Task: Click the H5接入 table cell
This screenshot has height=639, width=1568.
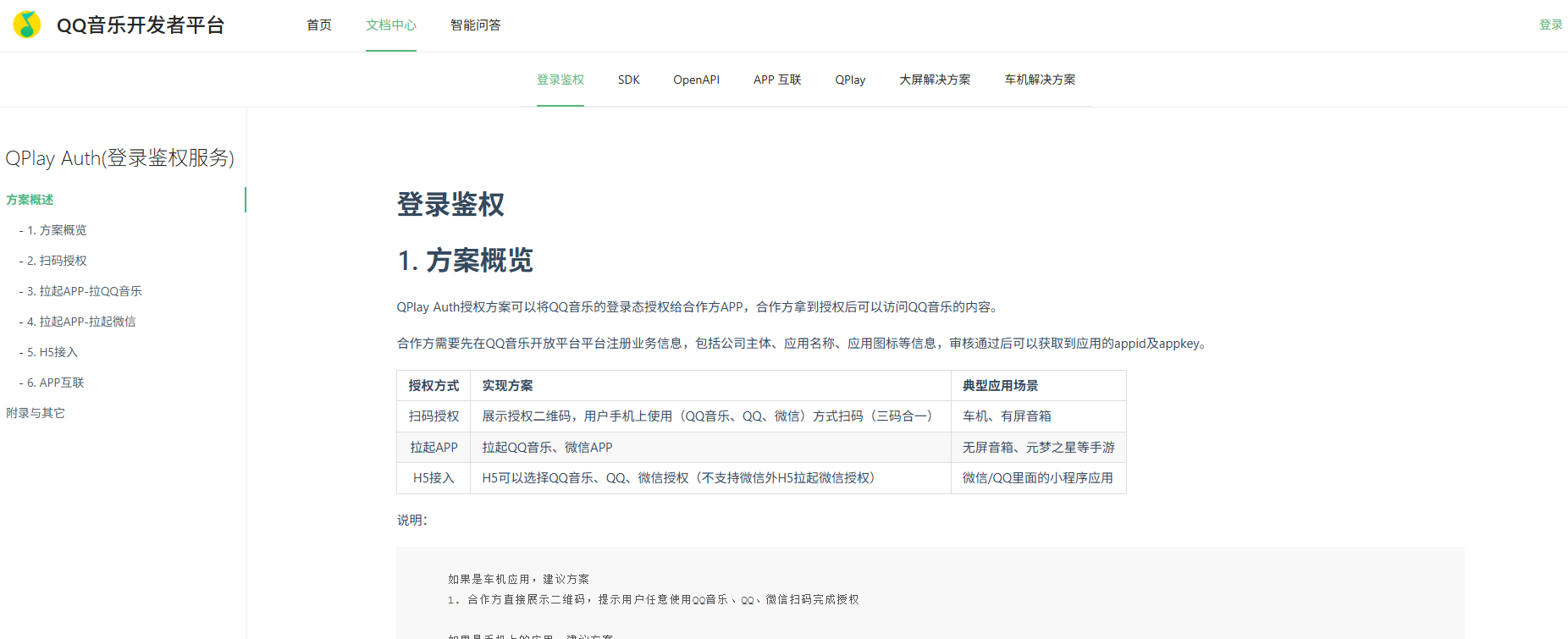Action: click(x=433, y=478)
